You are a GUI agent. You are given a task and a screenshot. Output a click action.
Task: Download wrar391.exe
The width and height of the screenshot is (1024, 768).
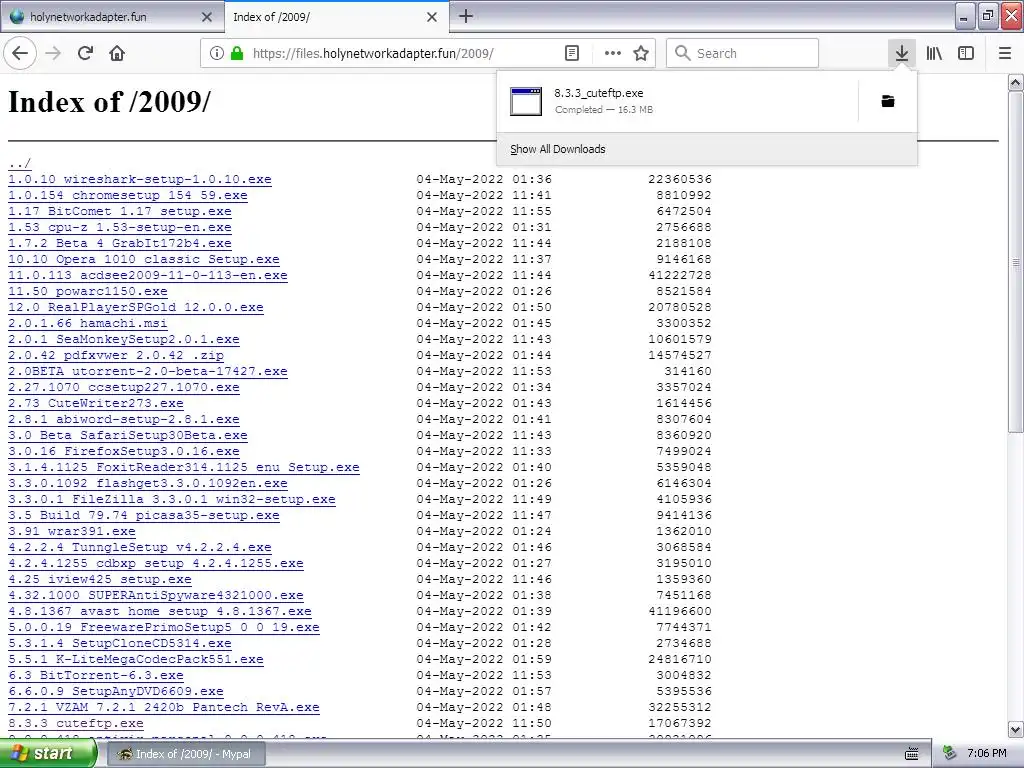(x=72, y=531)
